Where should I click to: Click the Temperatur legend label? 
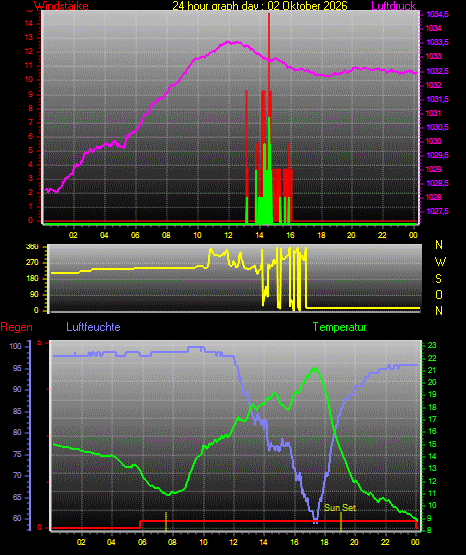coord(339,327)
